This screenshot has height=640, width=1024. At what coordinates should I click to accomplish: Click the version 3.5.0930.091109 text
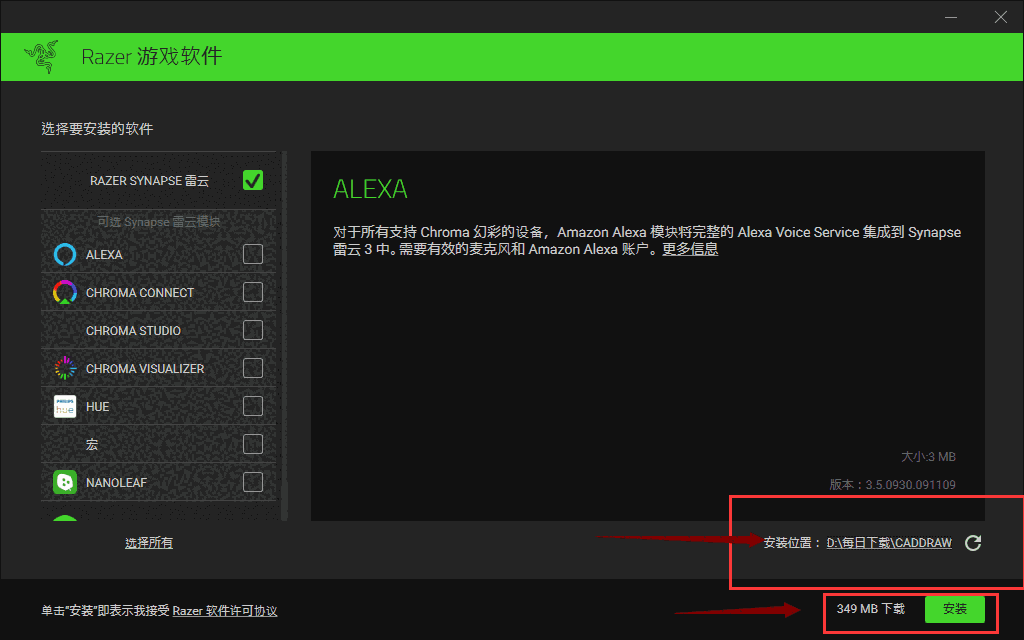(892, 485)
